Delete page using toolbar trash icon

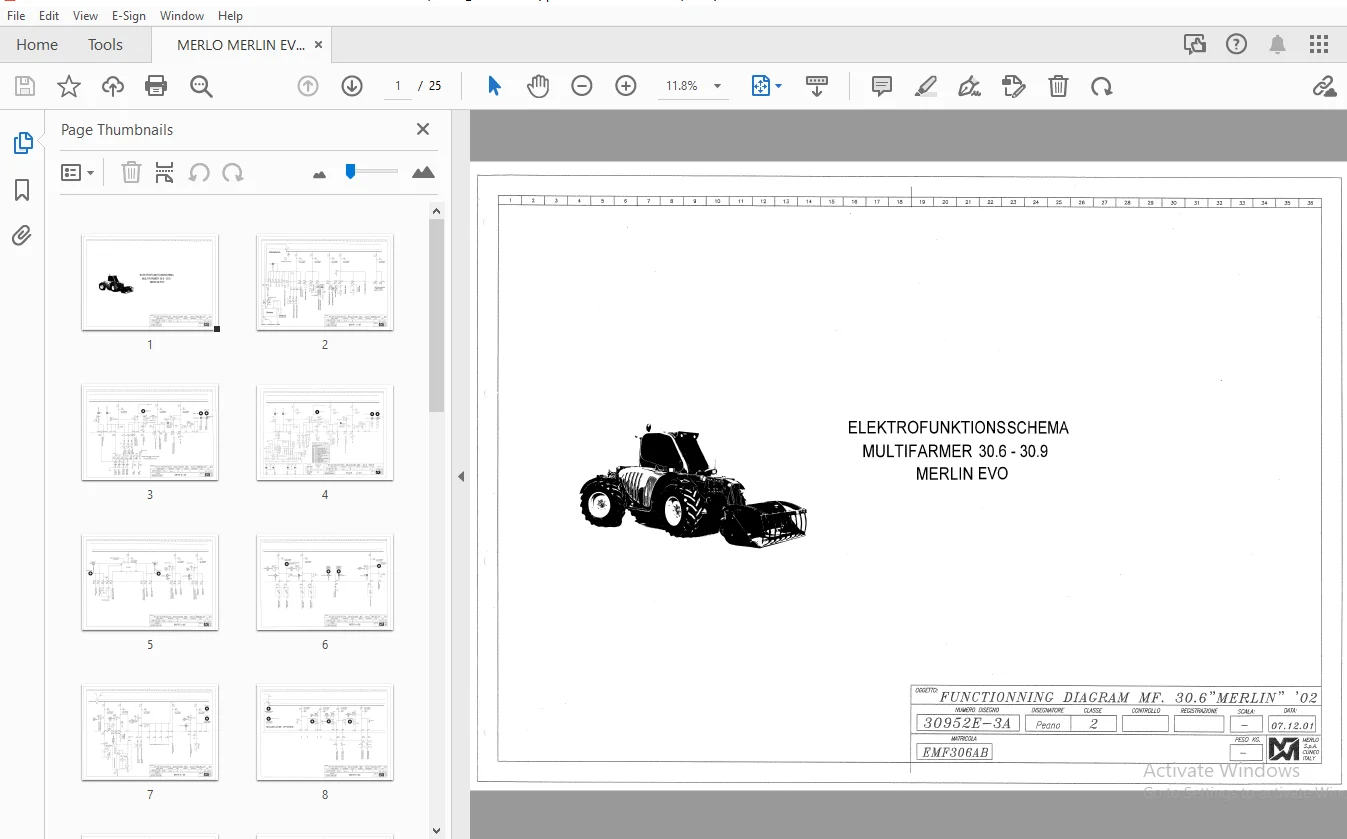coord(1058,86)
